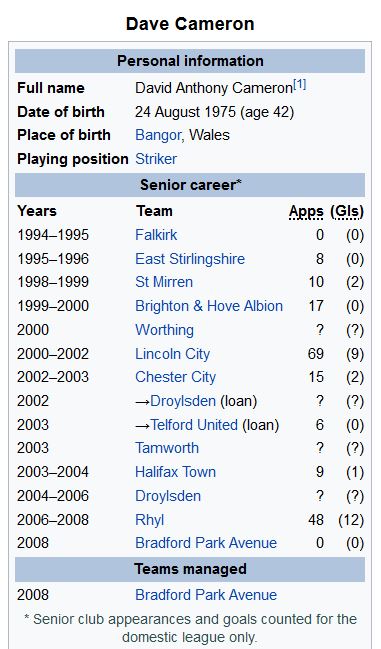Open Bradford Park Avenue under Teams managed
The height and width of the screenshot is (649, 381).
coord(206,595)
